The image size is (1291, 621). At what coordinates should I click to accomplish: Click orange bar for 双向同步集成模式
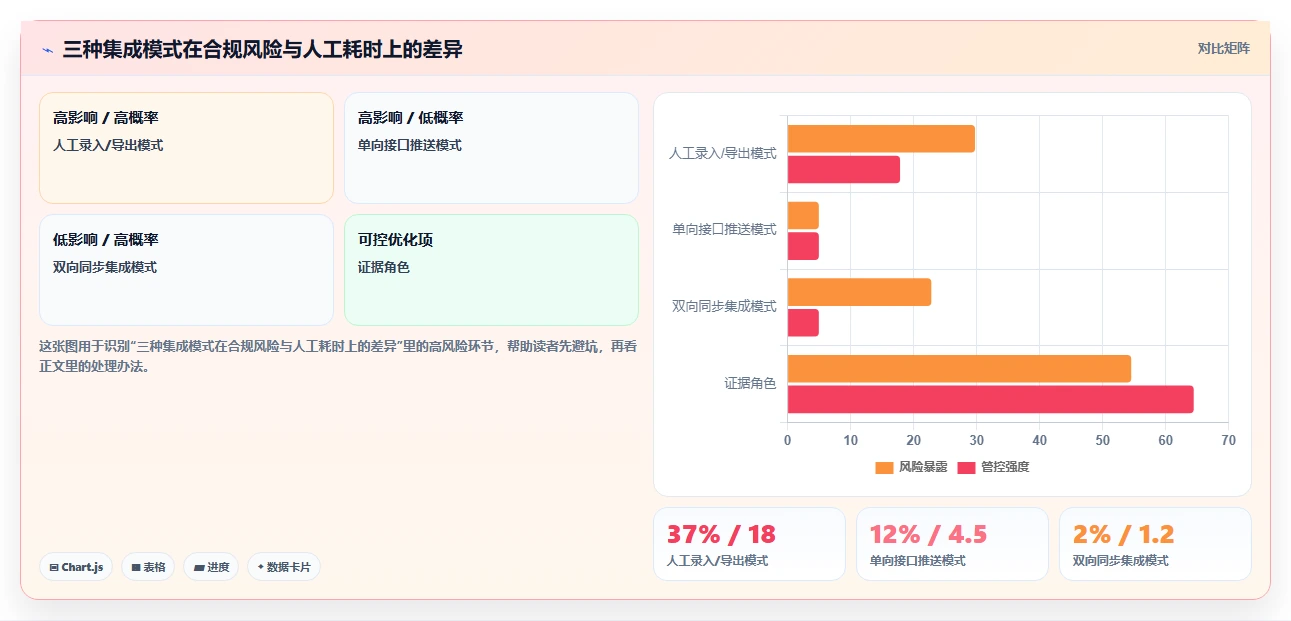(859, 292)
